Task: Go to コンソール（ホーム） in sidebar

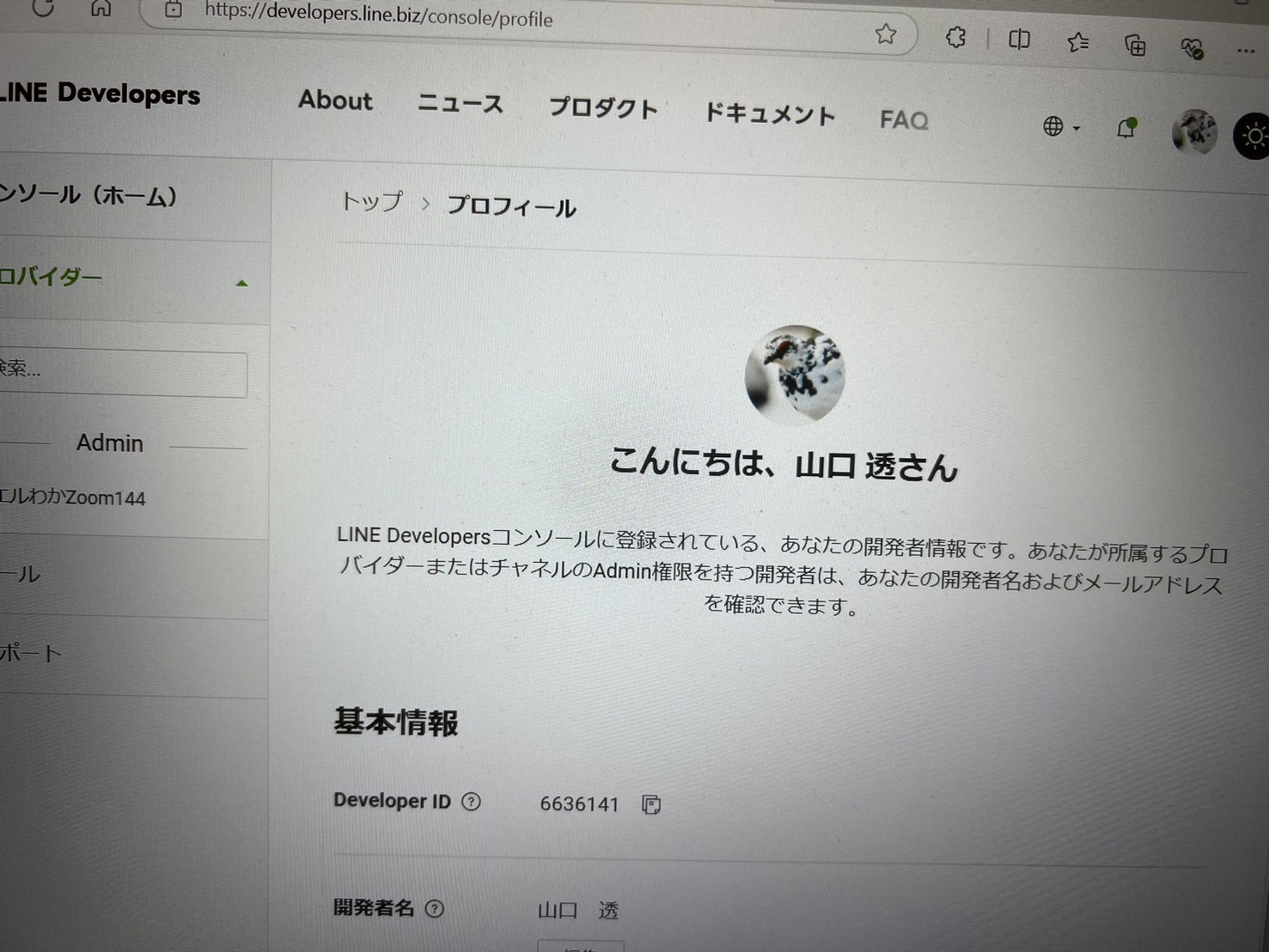Action: (x=88, y=195)
